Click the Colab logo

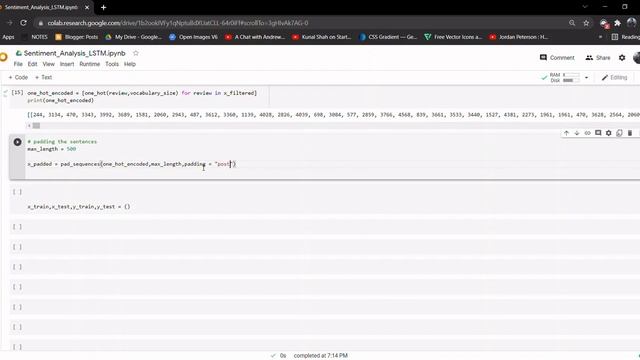(x=4, y=57)
